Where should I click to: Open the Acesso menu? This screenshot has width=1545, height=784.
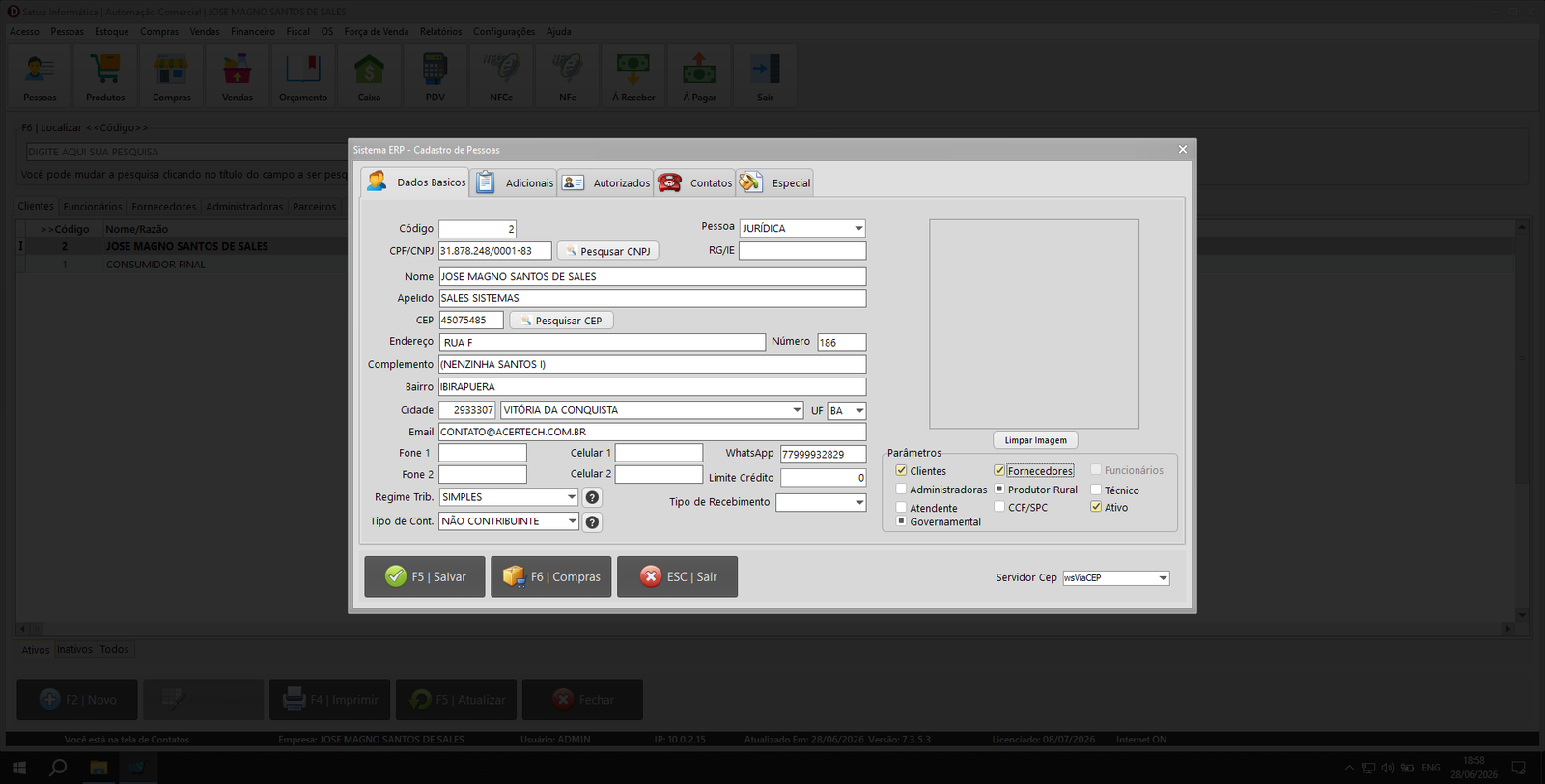tap(24, 31)
